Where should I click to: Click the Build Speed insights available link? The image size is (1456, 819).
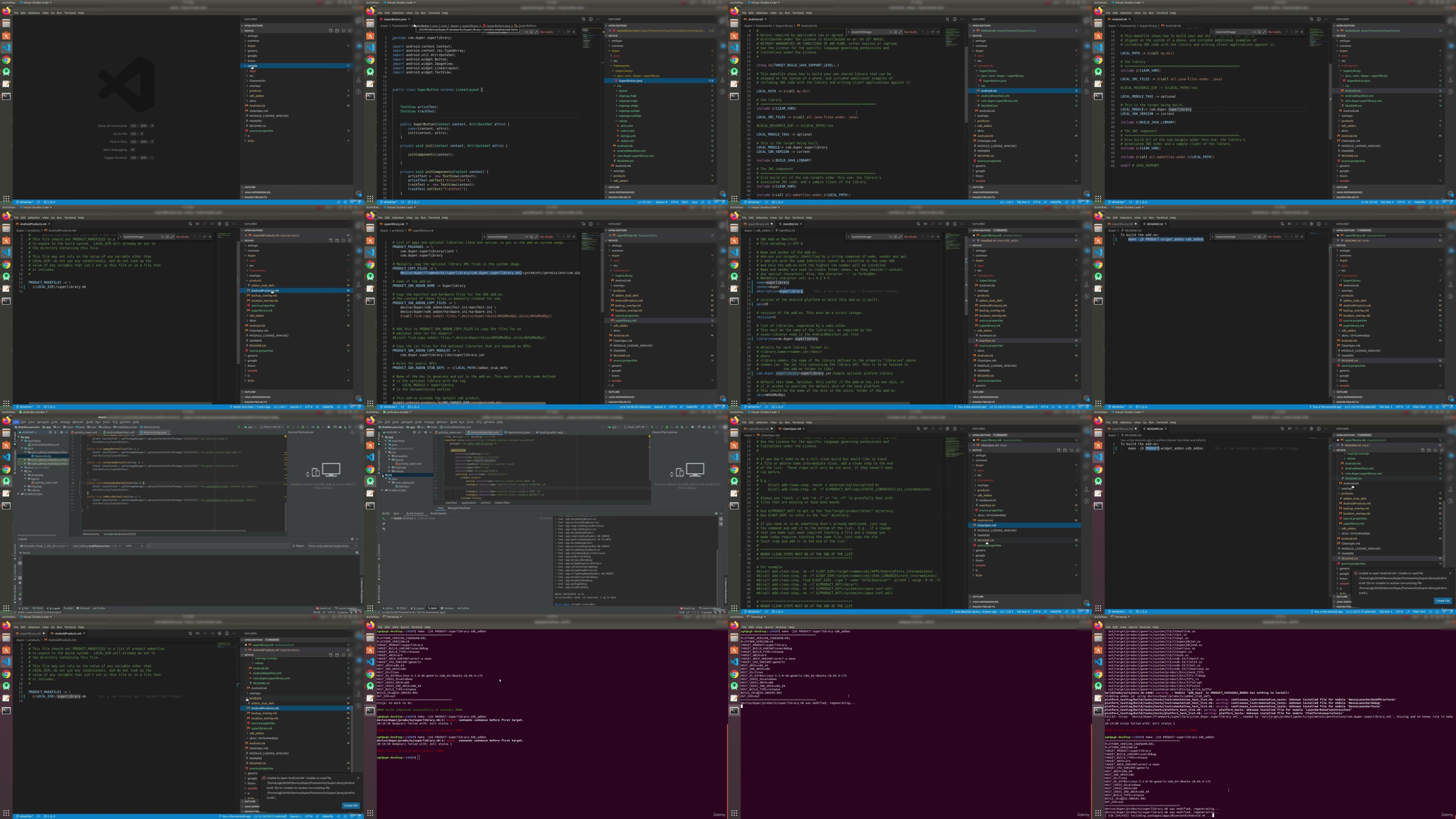coord(562,604)
